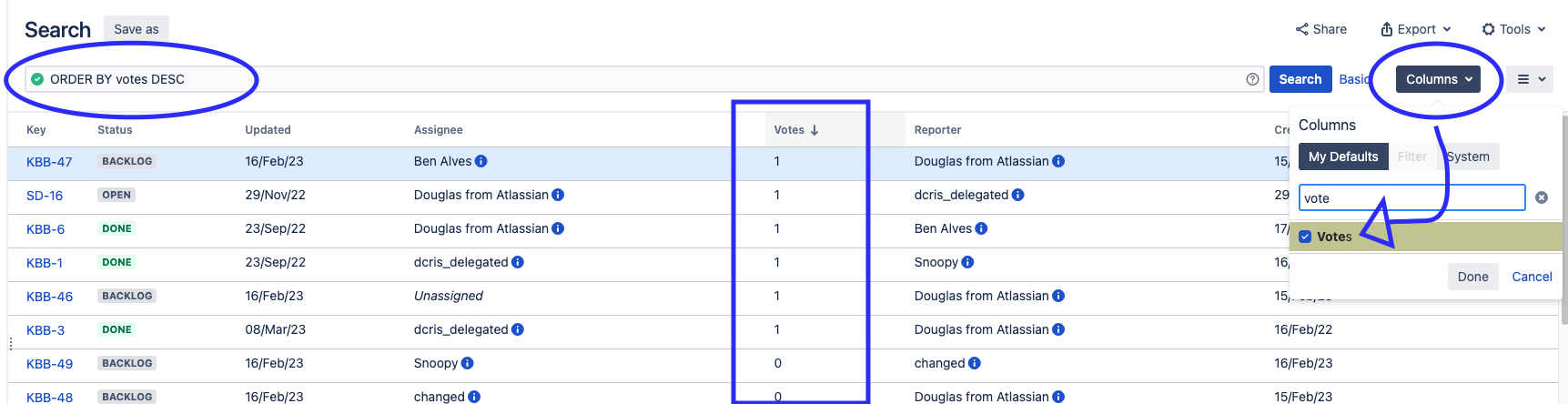Click the Share icon button
Image resolution: width=1568 pixels, height=404 pixels.
[x=1321, y=29]
